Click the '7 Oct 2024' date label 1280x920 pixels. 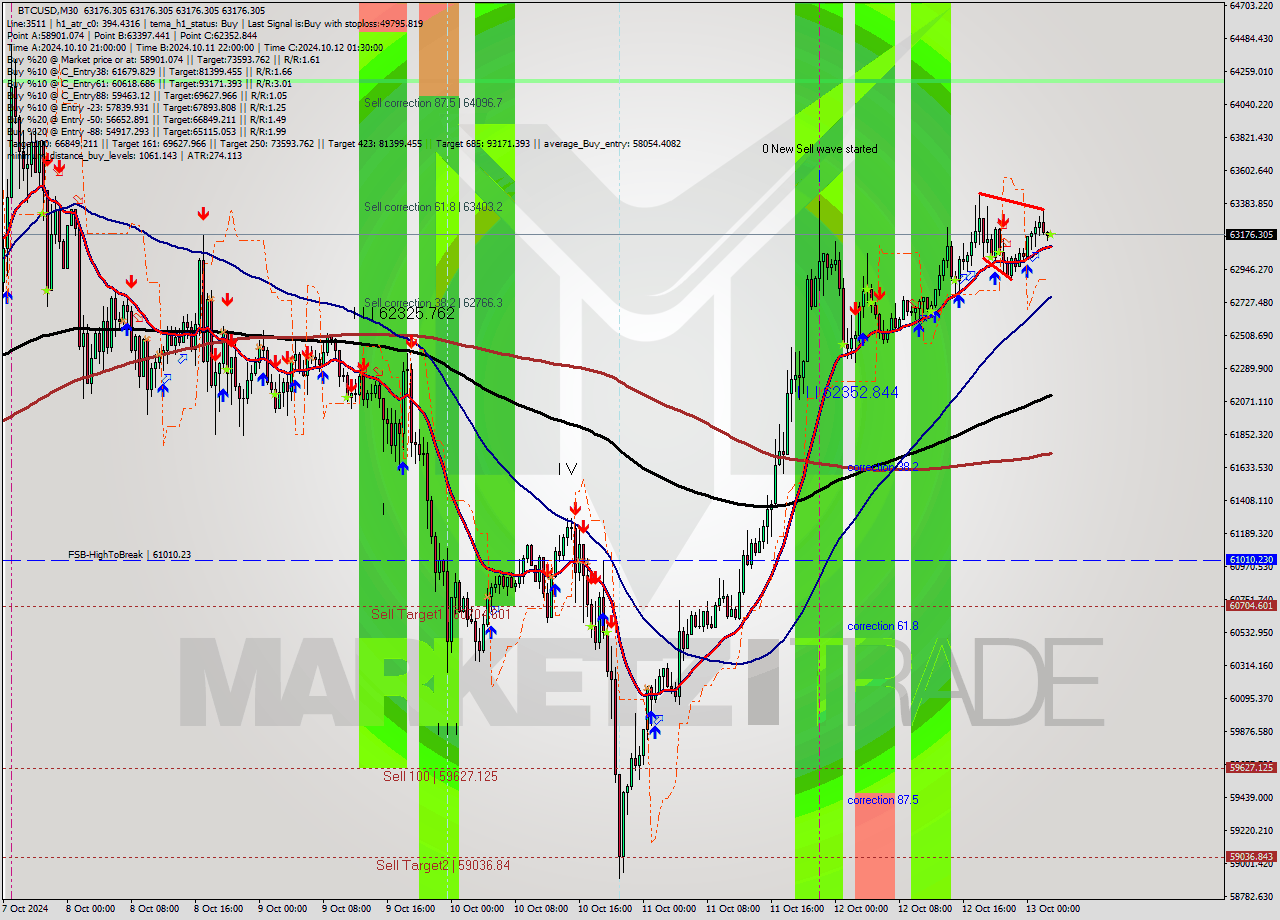(26, 909)
